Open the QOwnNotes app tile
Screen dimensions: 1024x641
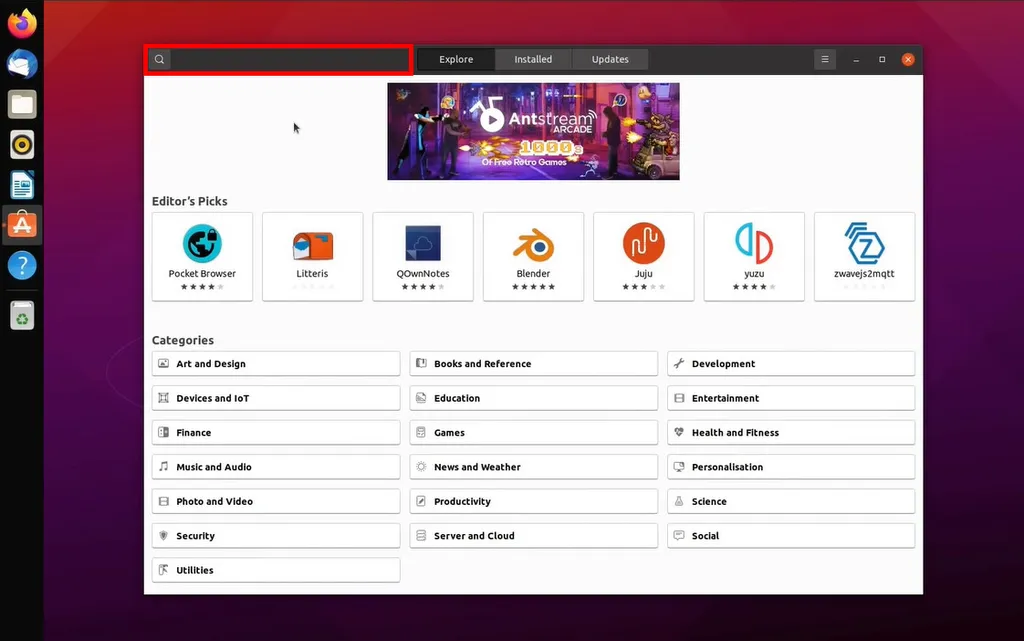coord(423,244)
